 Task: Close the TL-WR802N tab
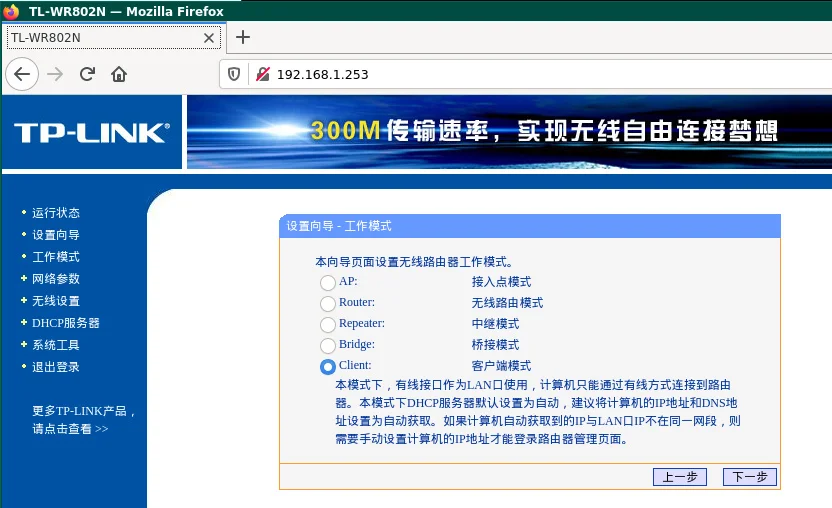coord(209,38)
